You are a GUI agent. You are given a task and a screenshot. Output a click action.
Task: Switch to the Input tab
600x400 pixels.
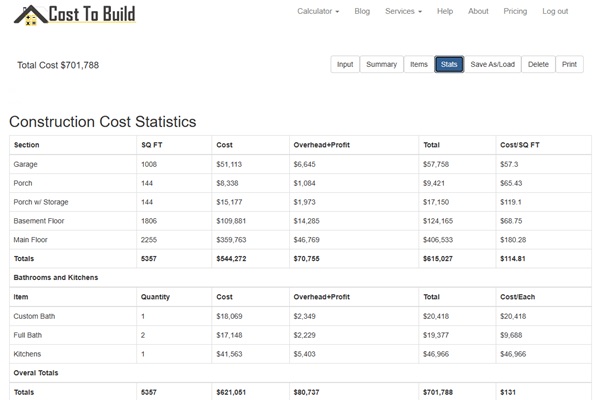tap(344, 64)
